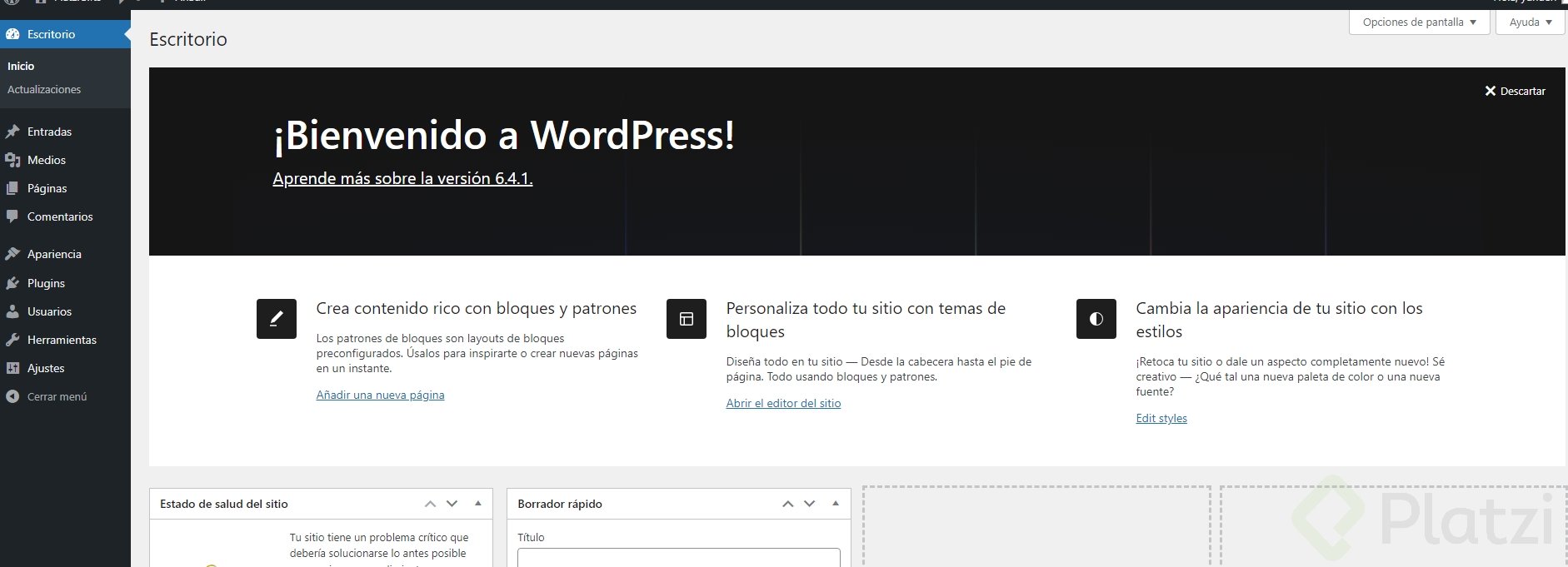Open the Escritorio menu item
Viewport: 1568px width, 567px height.
[65, 34]
